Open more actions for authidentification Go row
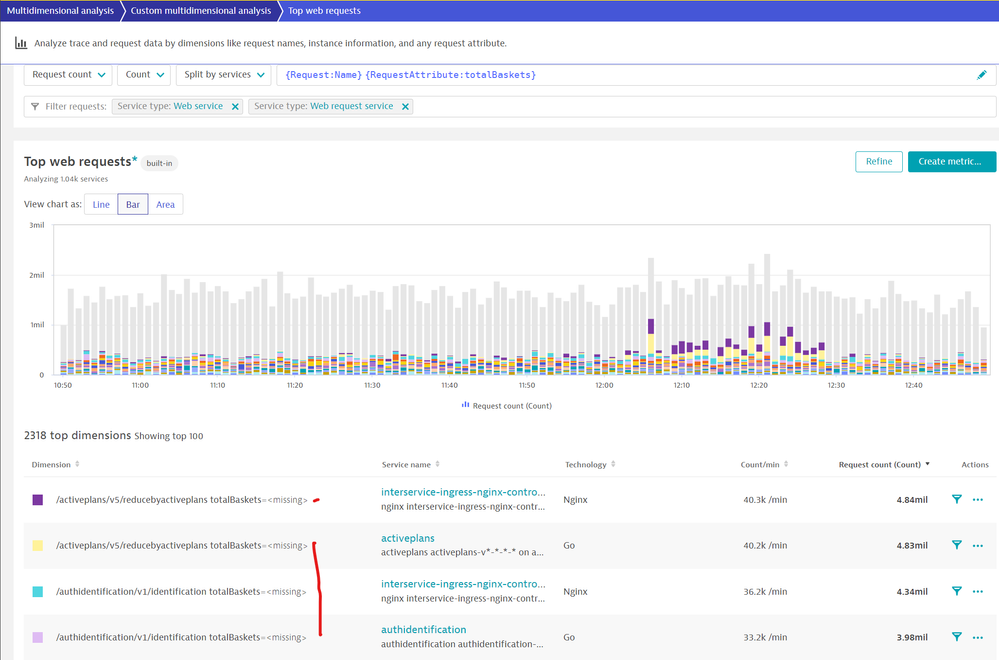999x660 pixels. pos(978,636)
